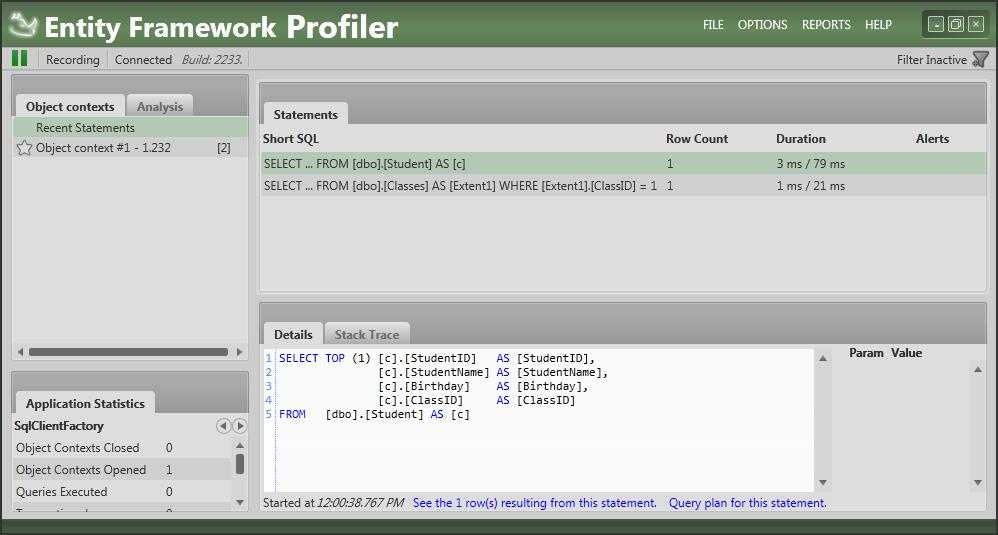This screenshot has height=535, width=998.
Task: Click the horizontal scrollbar thumb in contexts panel
Action: (x=128, y=352)
